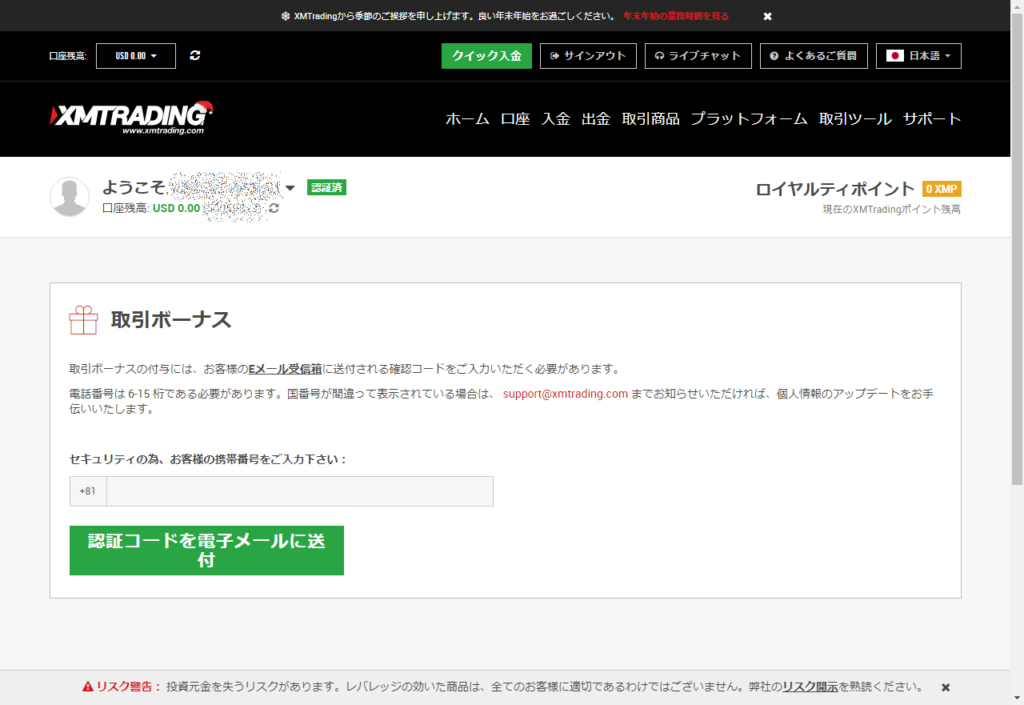Click the gift box bonus icon
The height and width of the screenshot is (705, 1024).
coord(84,321)
